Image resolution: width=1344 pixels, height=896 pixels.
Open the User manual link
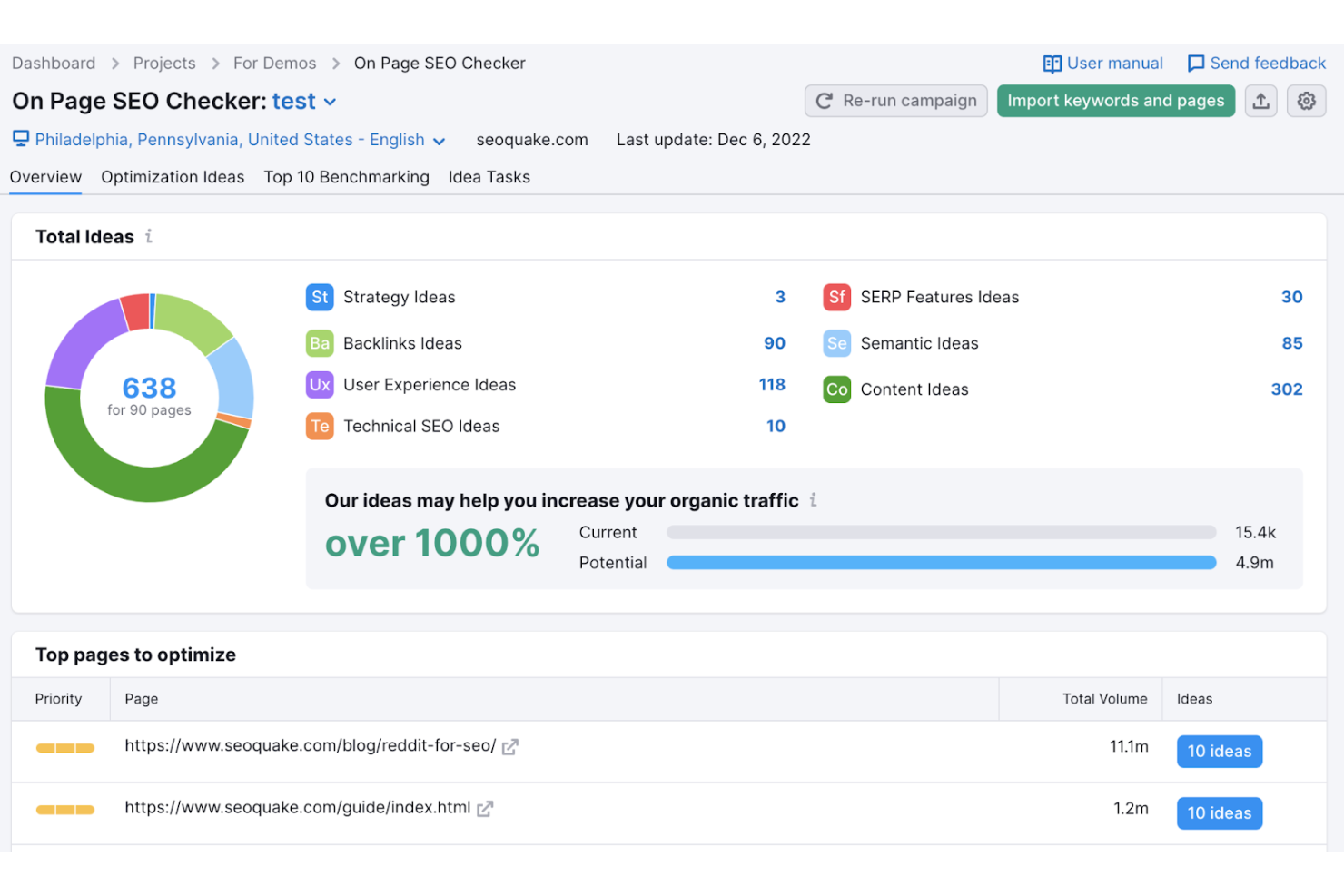[1115, 64]
